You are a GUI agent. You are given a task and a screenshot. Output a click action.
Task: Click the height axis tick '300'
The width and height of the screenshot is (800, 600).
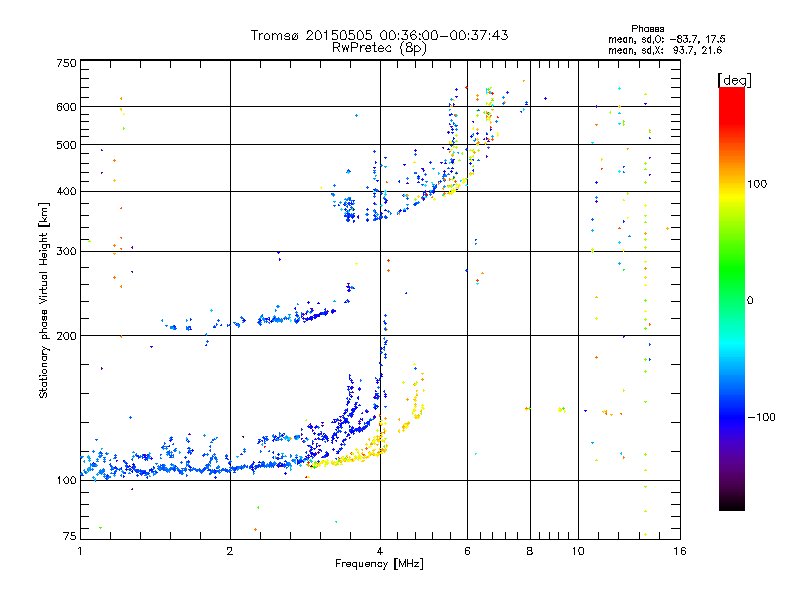pos(67,252)
